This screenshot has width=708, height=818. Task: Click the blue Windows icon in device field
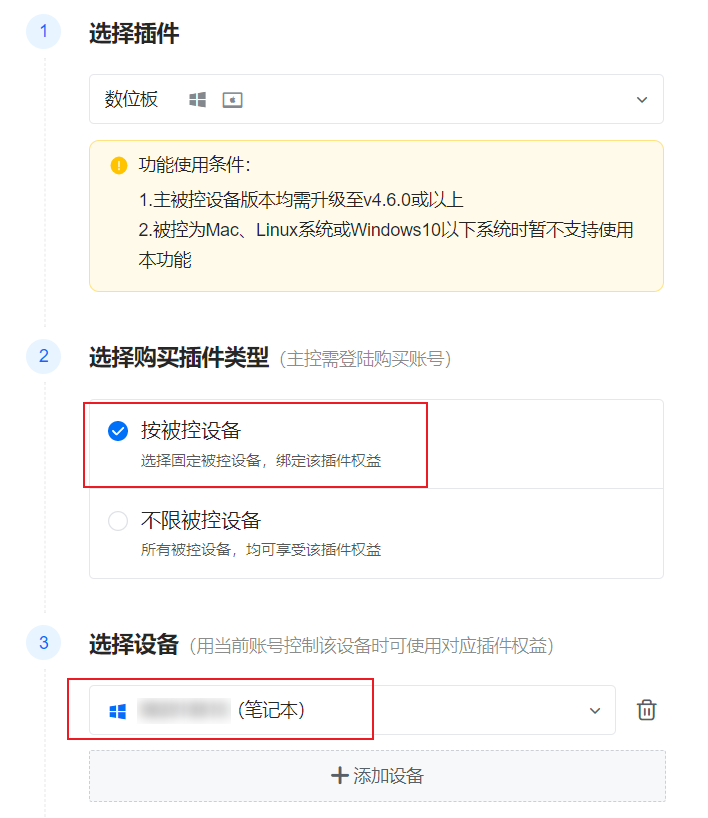coord(117,711)
